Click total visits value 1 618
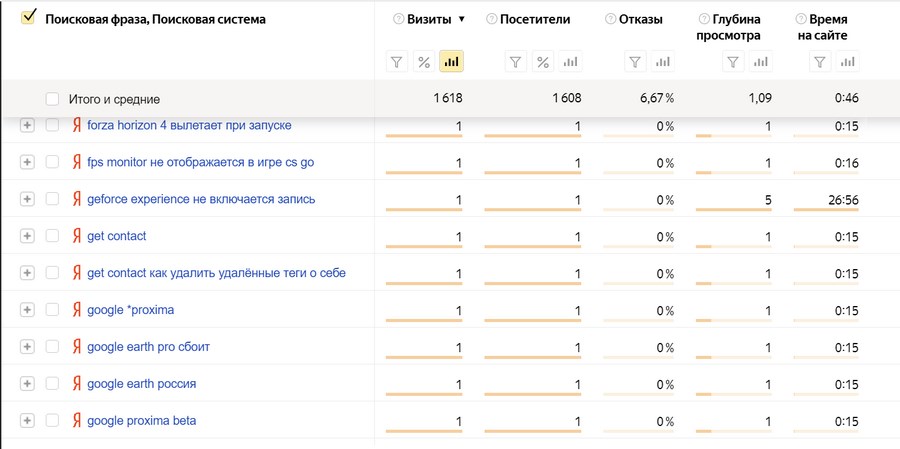900x449 pixels. (448, 99)
